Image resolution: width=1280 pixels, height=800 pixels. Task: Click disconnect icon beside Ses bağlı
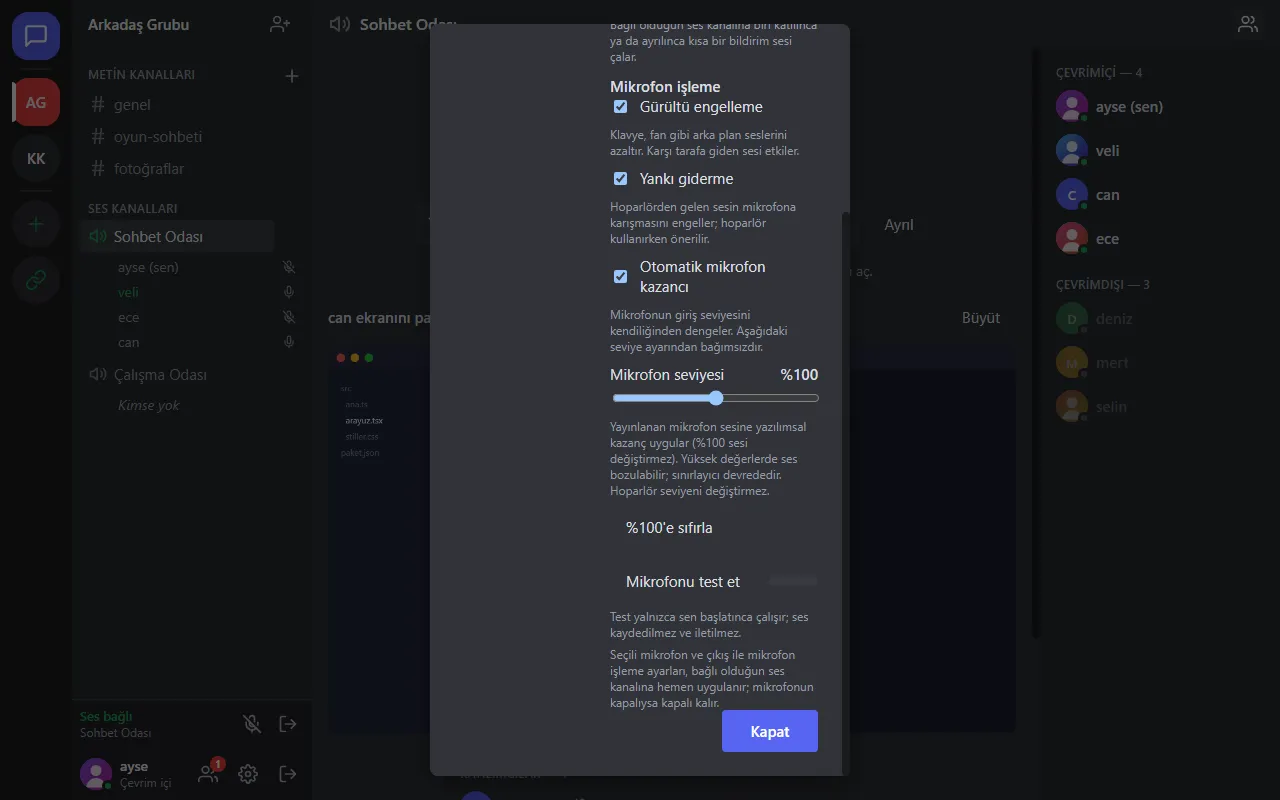pyautogui.click(x=288, y=723)
